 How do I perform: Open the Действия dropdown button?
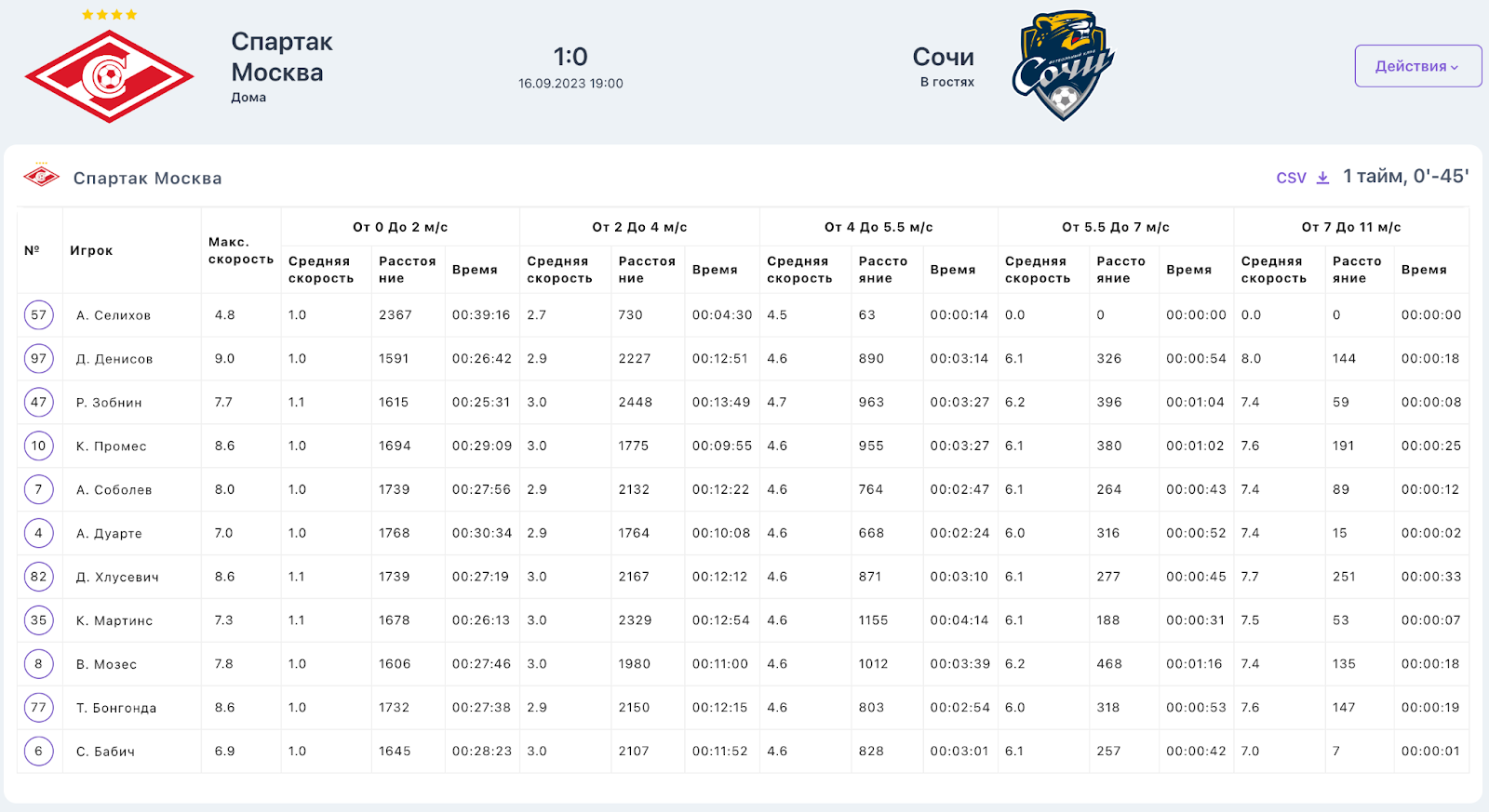1417,66
